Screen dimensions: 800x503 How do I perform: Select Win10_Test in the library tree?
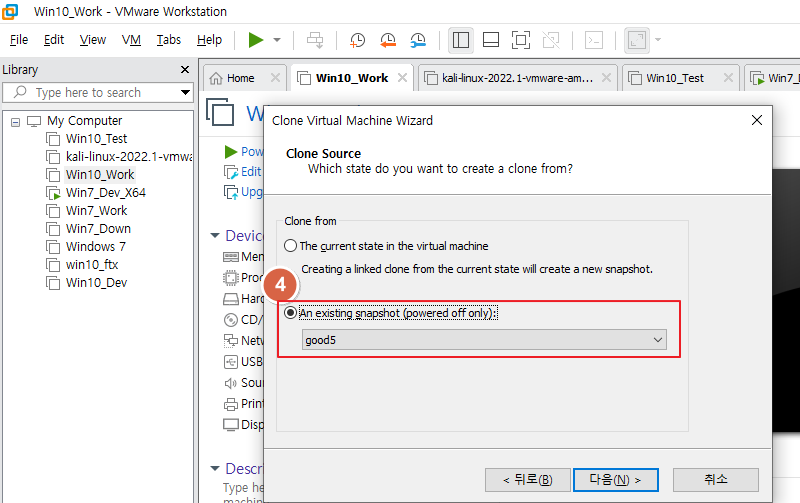96,139
